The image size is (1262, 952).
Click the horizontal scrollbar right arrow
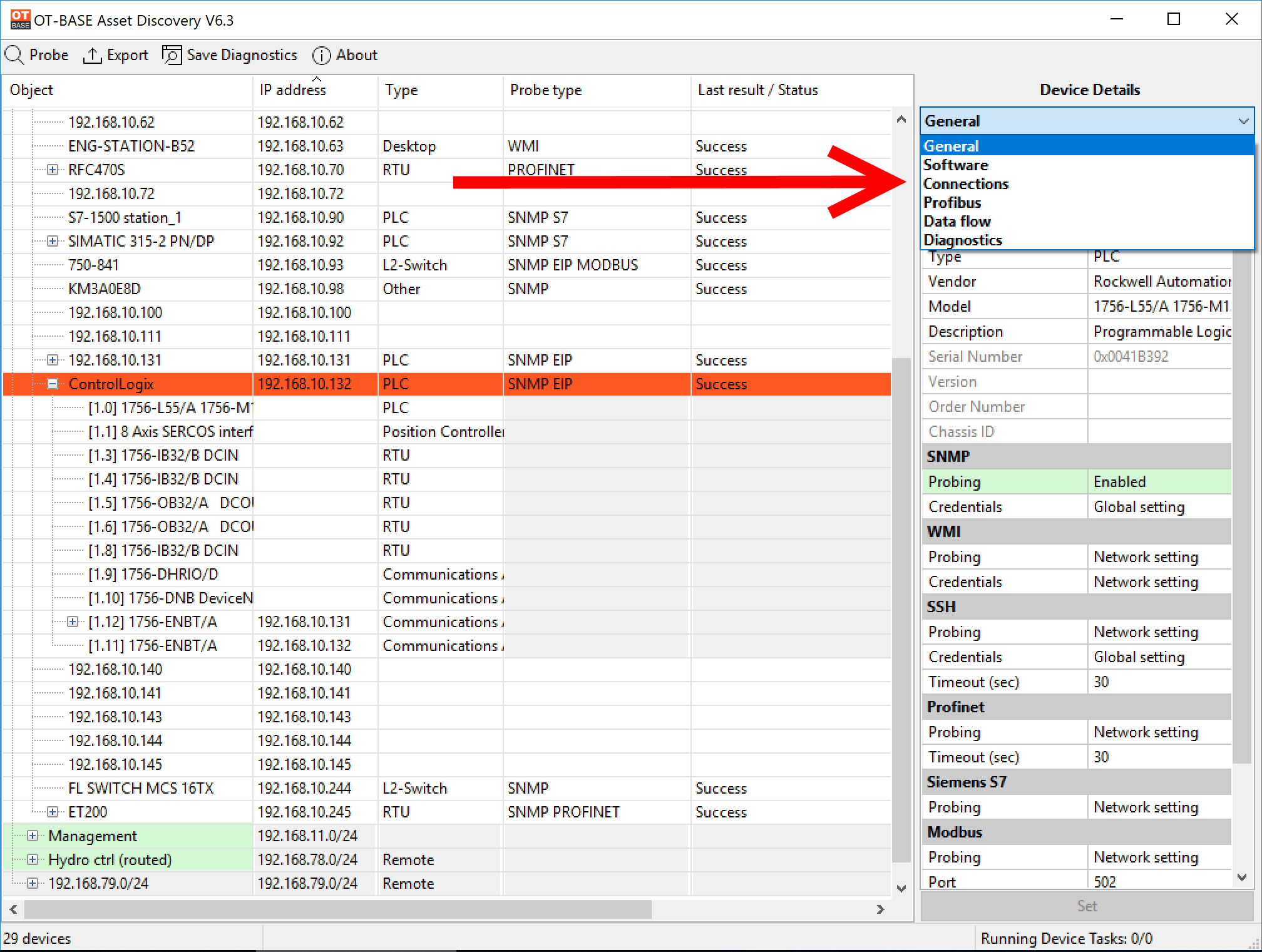[x=881, y=909]
